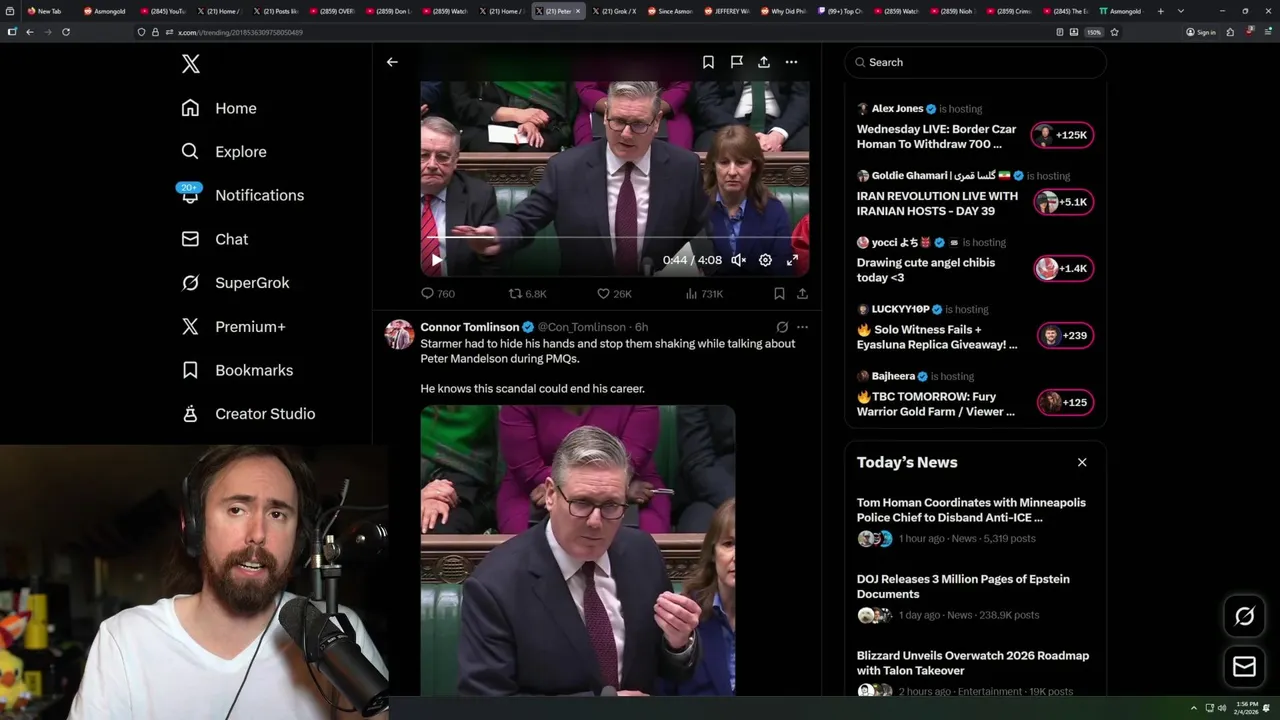Viewport: 1280px width, 720px height.
Task: Open 'Wednesday LIVE: Border Czar Homan' space title
Action: coord(936,136)
